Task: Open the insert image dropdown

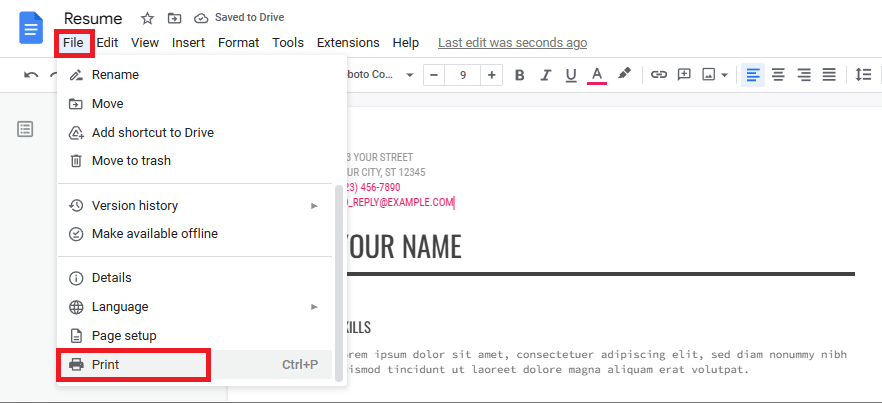Action: tap(715, 75)
